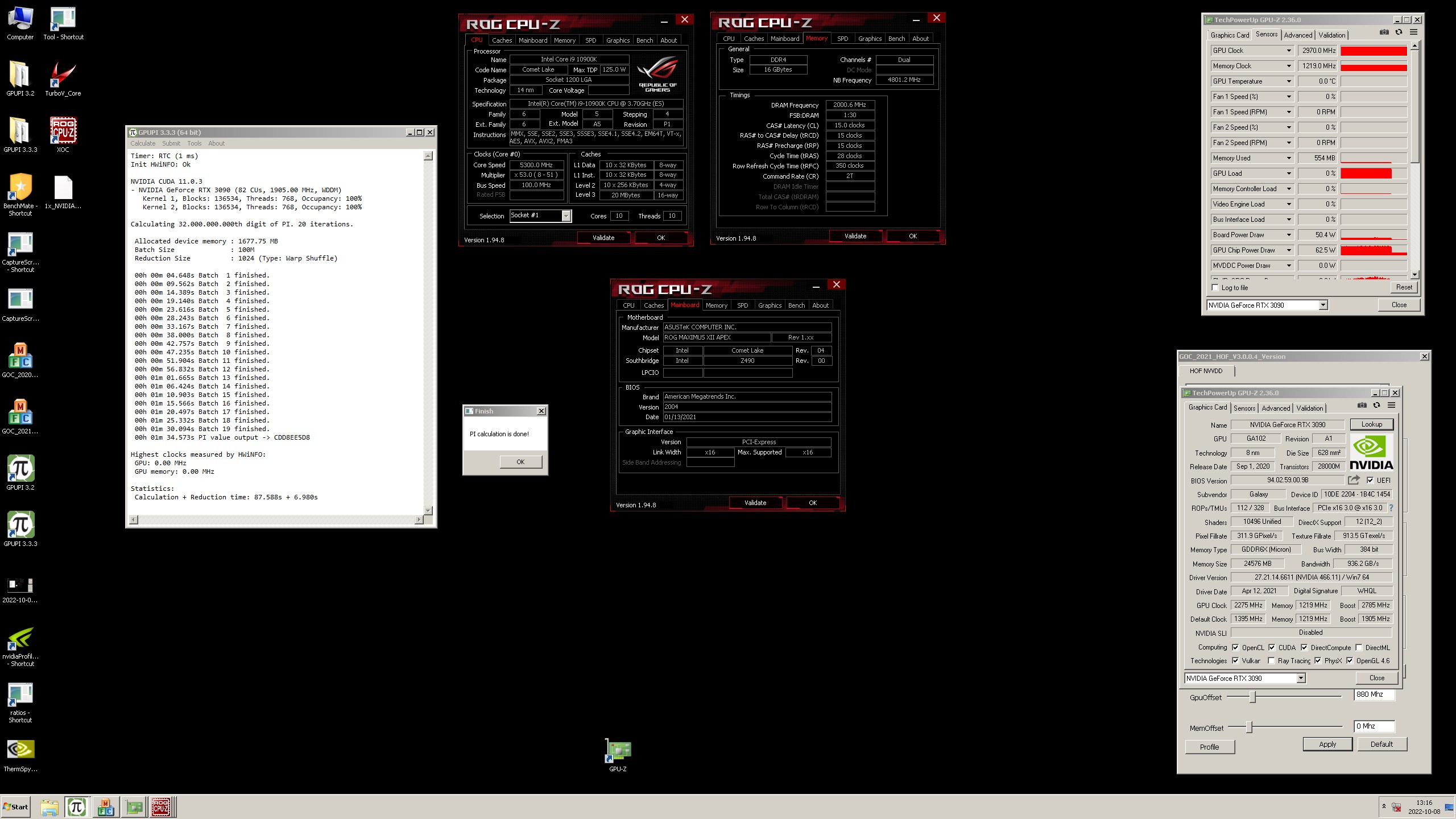Toggle the DirectML checkbox
This screenshot has height=819, width=1456.
click(x=1359, y=647)
